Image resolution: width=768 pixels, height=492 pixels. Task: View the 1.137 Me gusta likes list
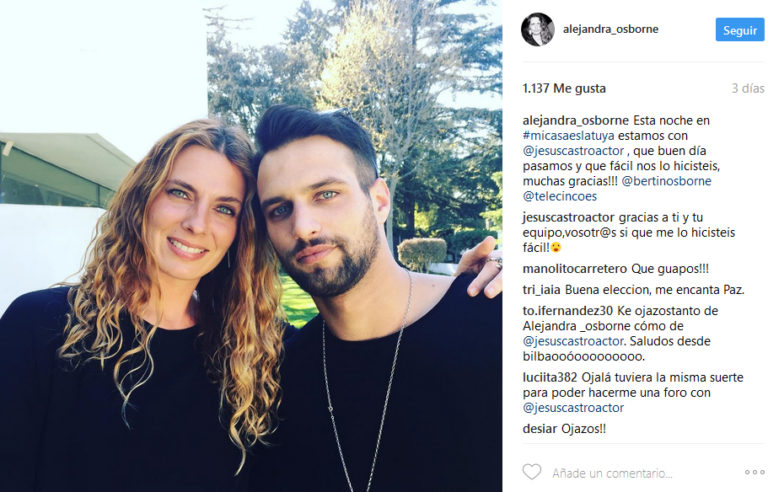(564, 89)
